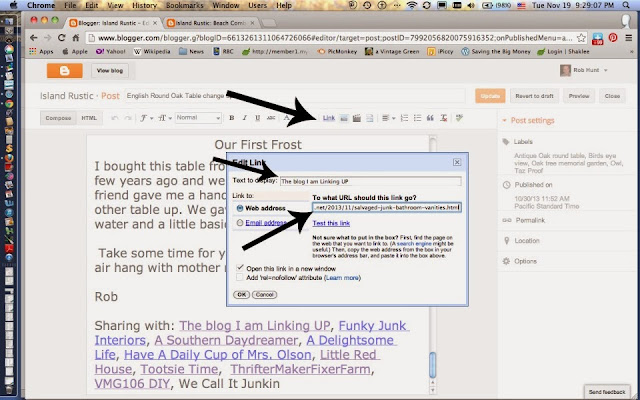Open the Rob Hunt account dropdown
The height and width of the screenshot is (400, 640).
click(x=584, y=70)
